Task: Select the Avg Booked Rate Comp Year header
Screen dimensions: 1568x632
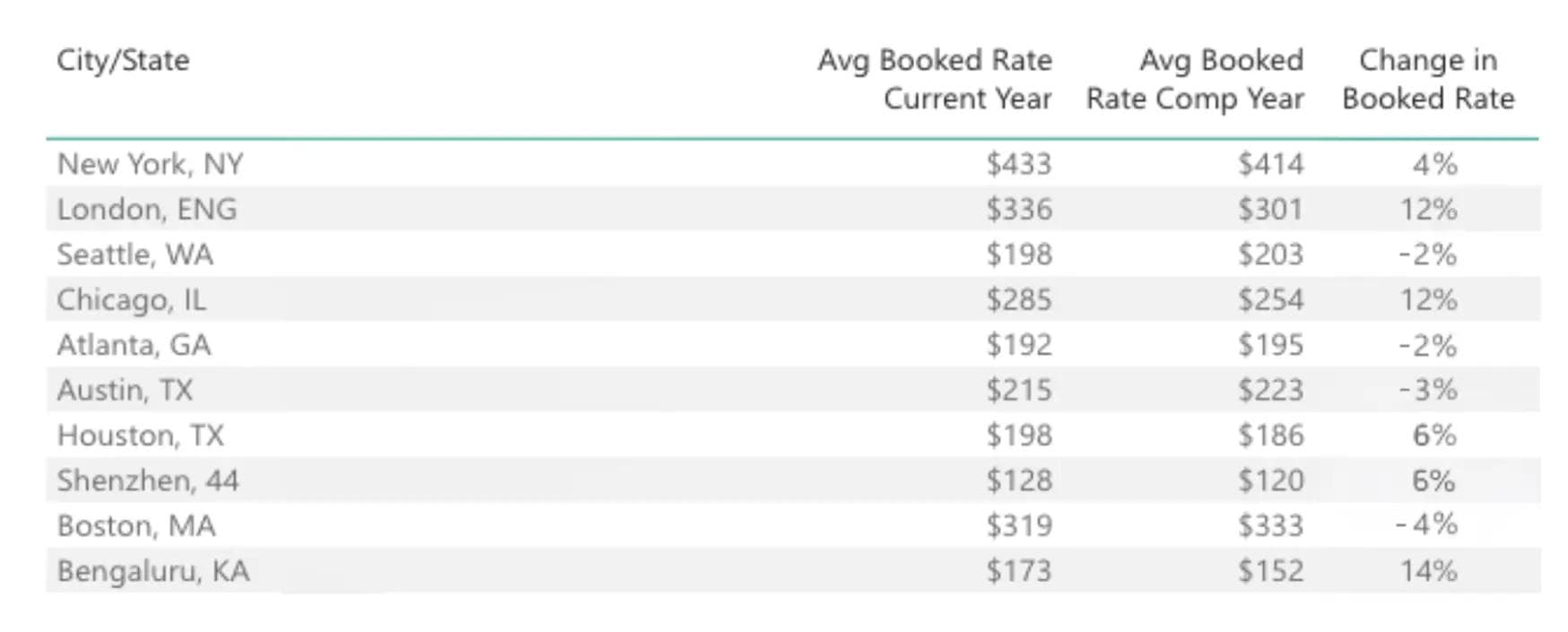Action: click(x=1195, y=79)
